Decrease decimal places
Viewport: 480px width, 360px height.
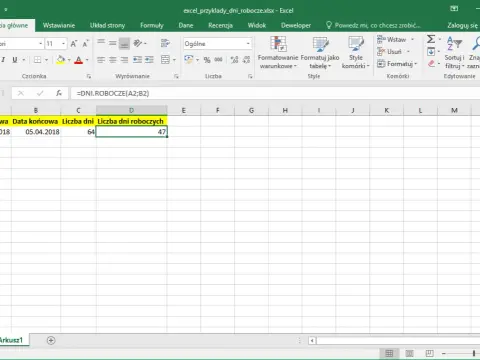246,60
